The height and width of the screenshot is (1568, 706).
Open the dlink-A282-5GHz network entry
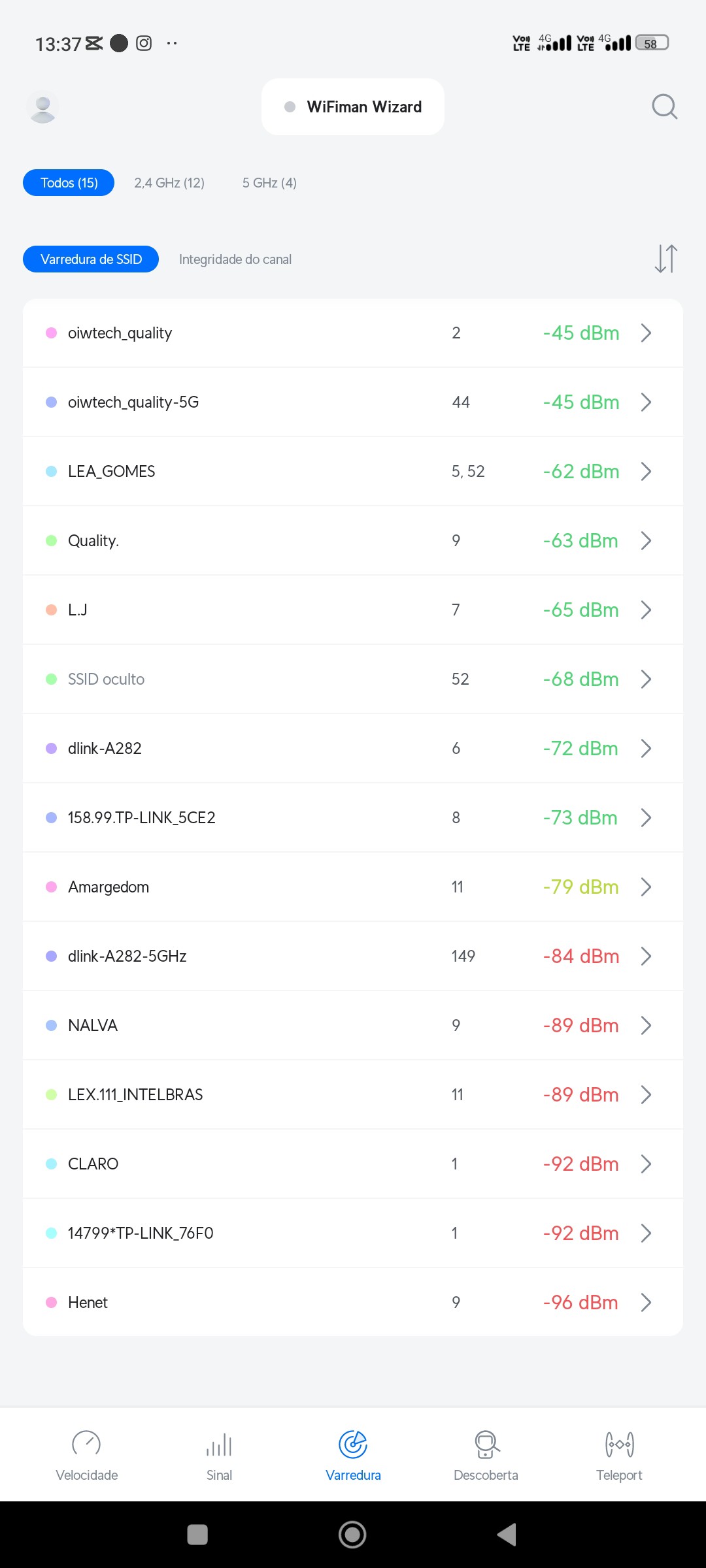click(127, 956)
